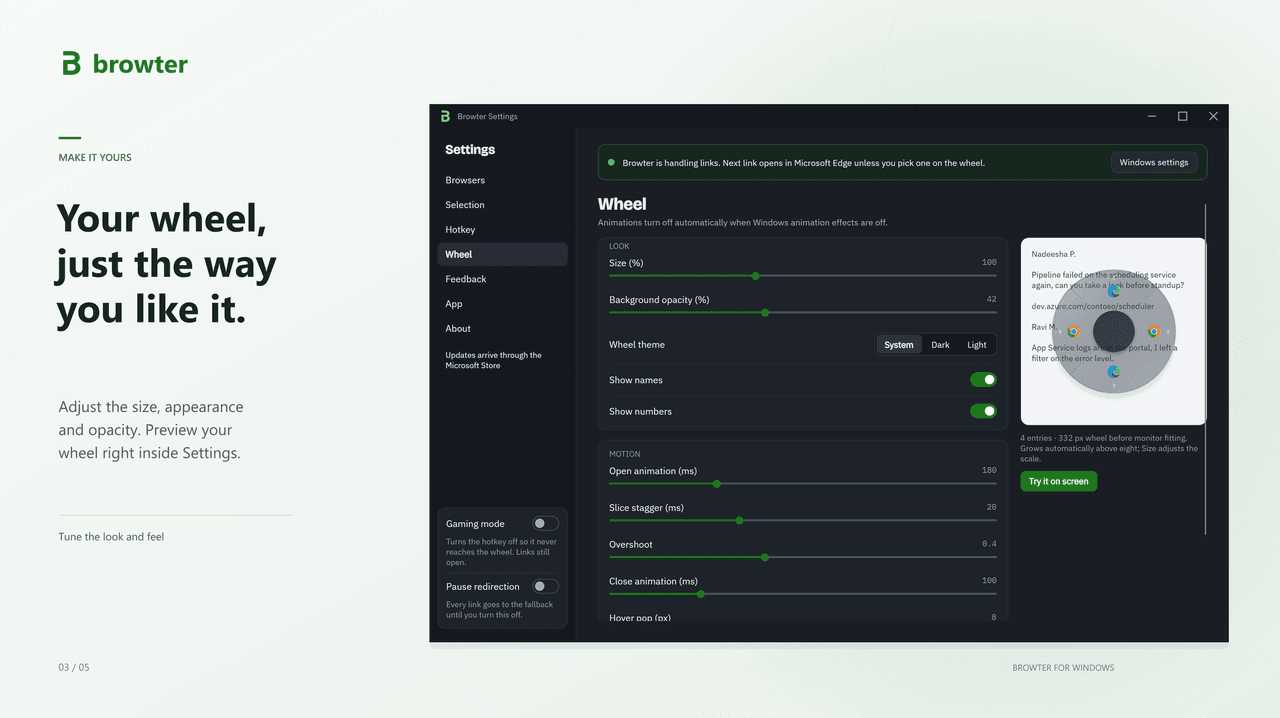Pick the Chrome icon beside number 4
This screenshot has height=718, width=1280.
point(1073,332)
